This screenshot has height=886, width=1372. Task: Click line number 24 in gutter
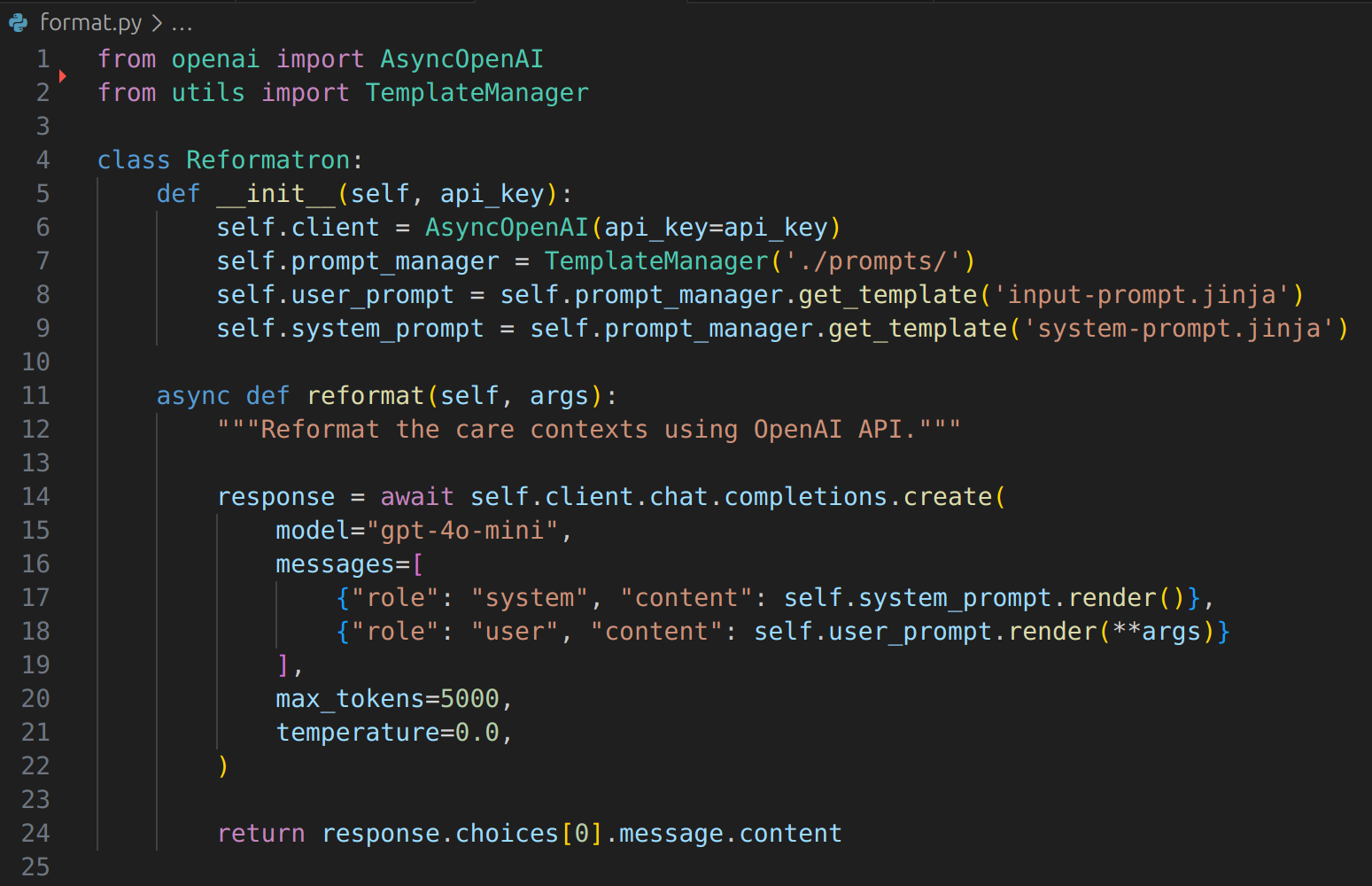point(35,834)
